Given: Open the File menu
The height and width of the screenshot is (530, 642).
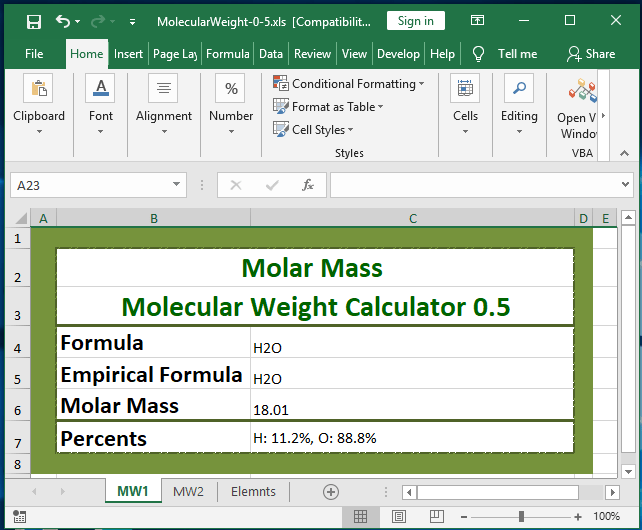Looking at the screenshot, I should click(34, 54).
